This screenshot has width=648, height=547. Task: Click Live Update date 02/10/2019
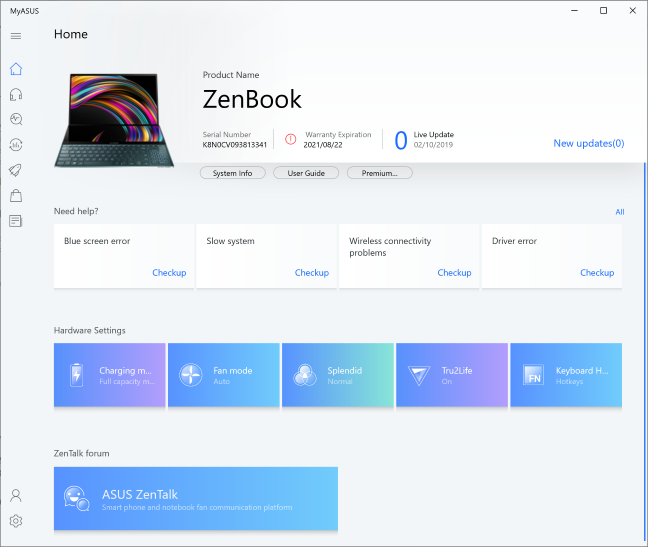433,145
